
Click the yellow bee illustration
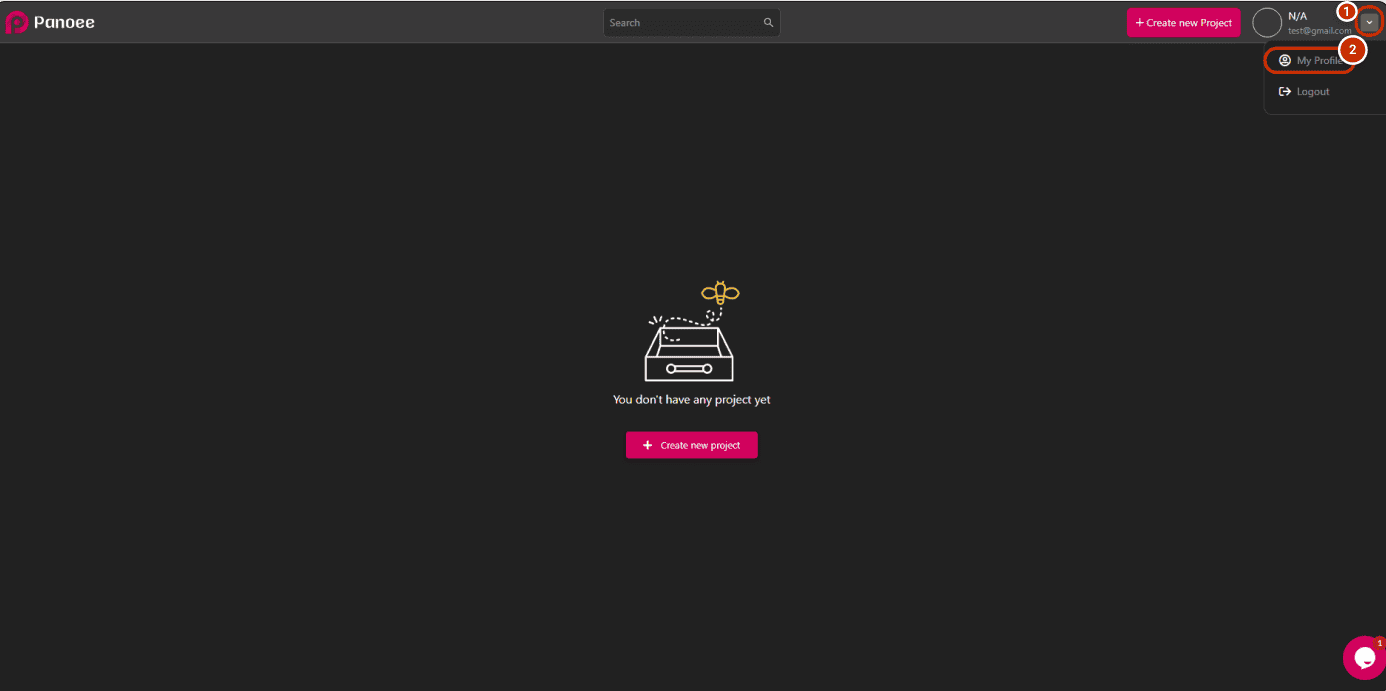click(x=720, y=293)
